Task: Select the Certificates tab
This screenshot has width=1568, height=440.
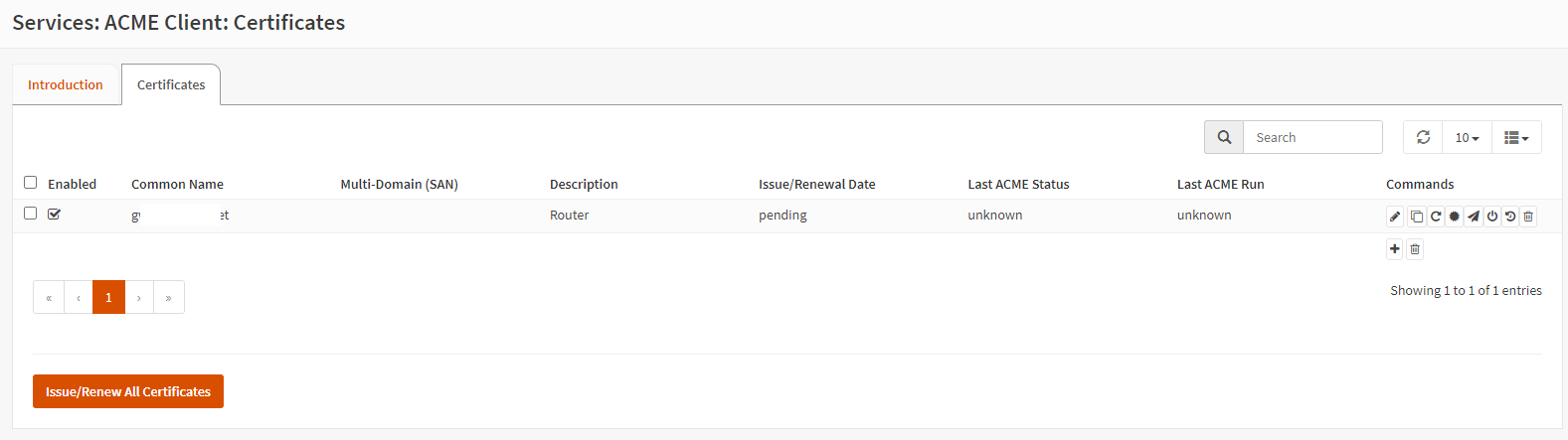Action: point(171,84)
